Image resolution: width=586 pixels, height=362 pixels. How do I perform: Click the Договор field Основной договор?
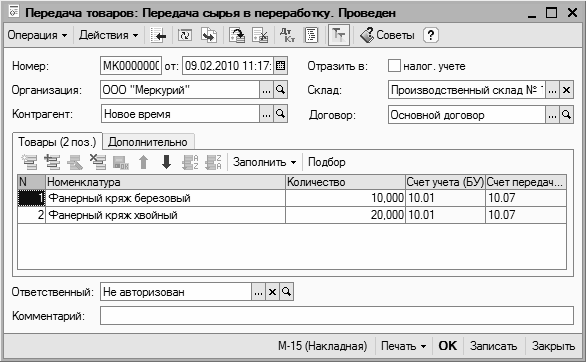(466, 115)
